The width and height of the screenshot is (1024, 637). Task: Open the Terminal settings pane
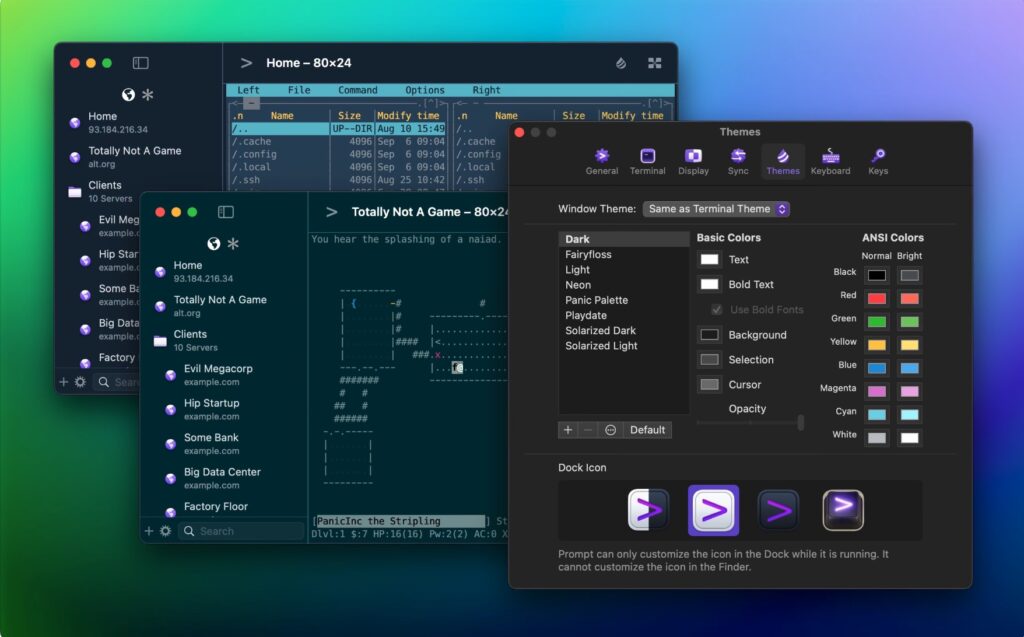(648, 158)
